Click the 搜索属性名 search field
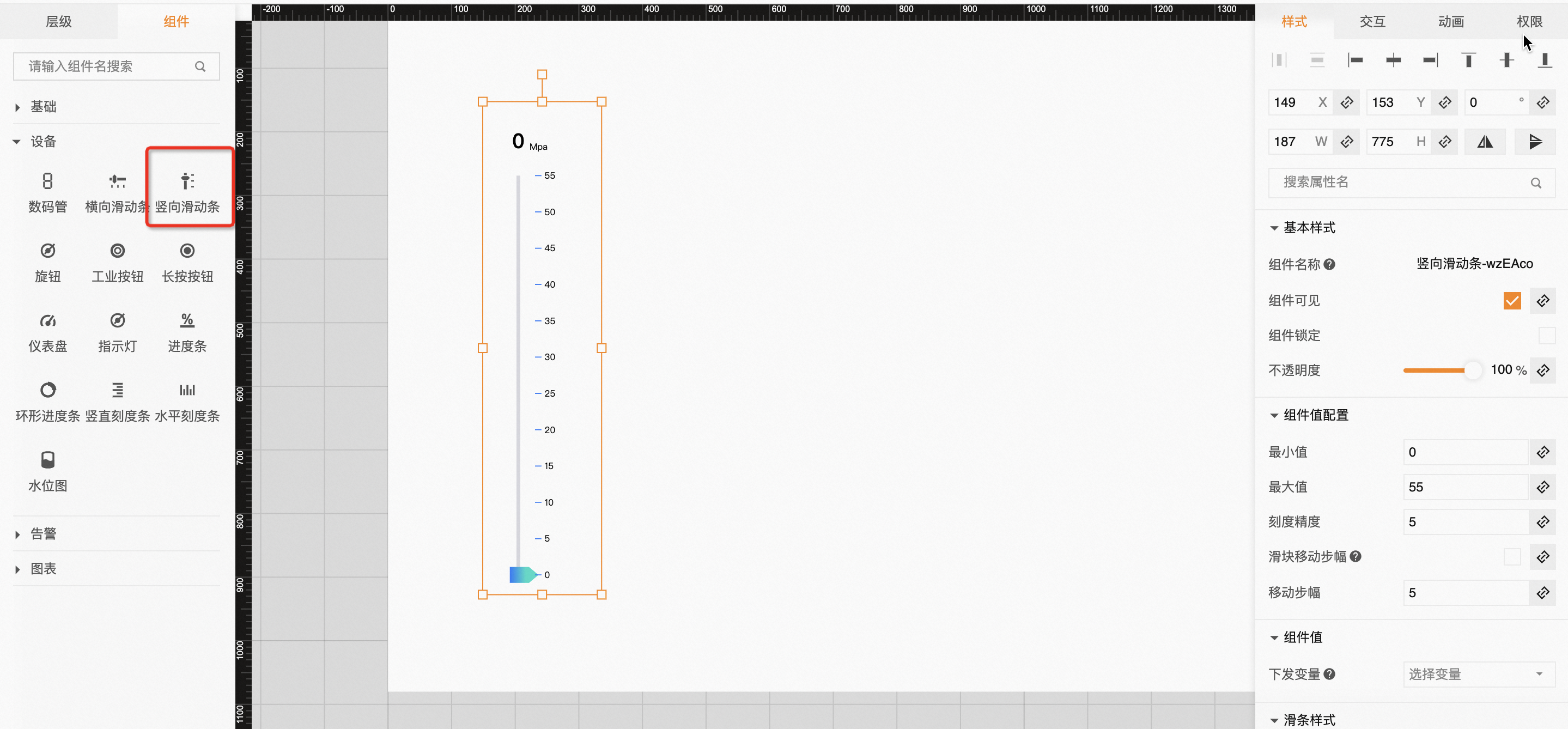This screenshot has height=729, width=1568. coord(1400,183)
